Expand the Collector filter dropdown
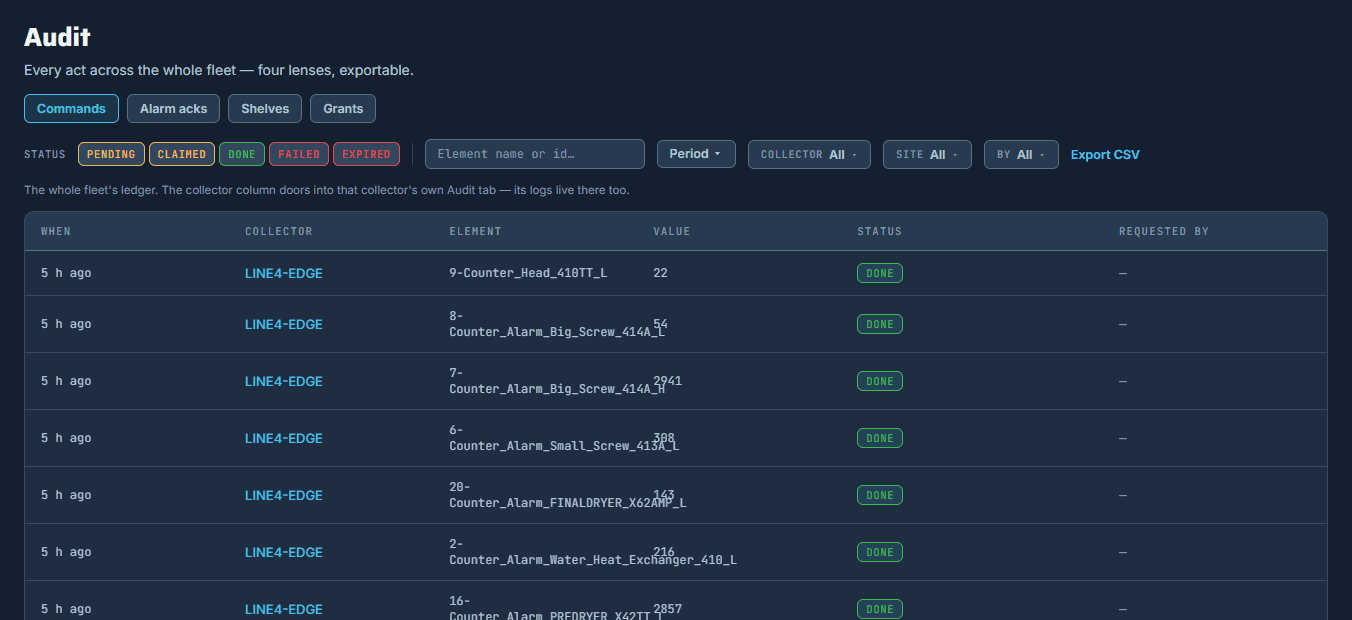The width and height of the screenshot is (1352, 620). tap(809, 154)
